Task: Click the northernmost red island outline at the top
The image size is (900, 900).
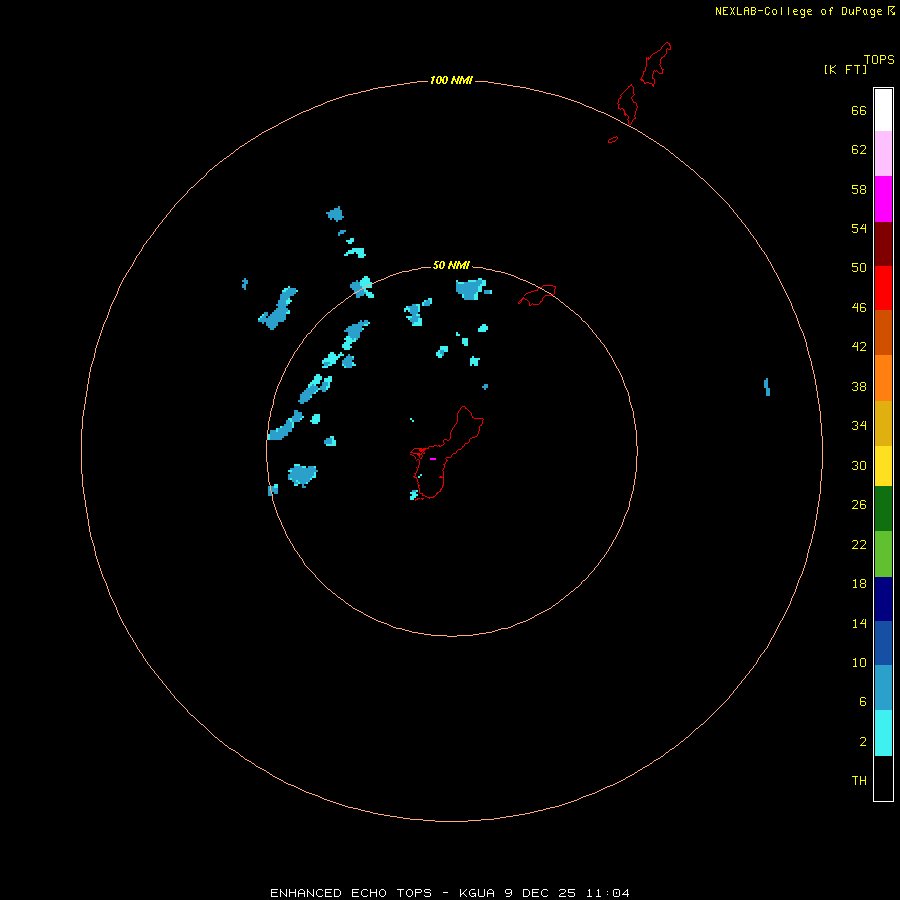Action: [x=655, y=64]
